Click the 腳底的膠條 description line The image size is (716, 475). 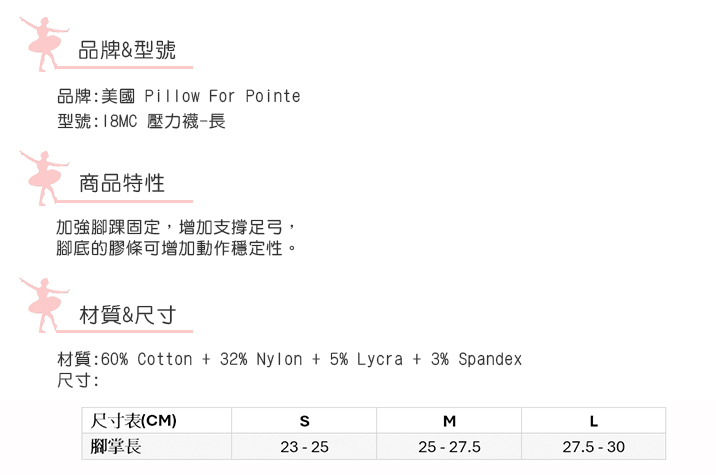point(177,248)
